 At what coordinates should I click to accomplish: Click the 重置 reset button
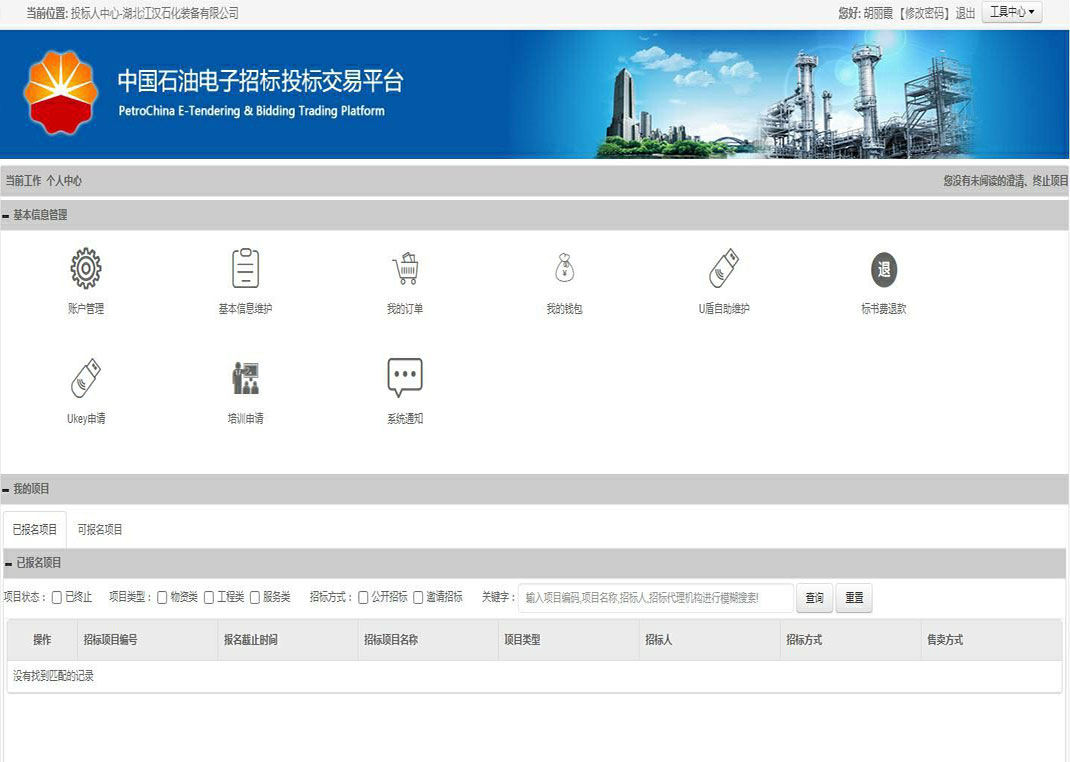tap(854, 598)
